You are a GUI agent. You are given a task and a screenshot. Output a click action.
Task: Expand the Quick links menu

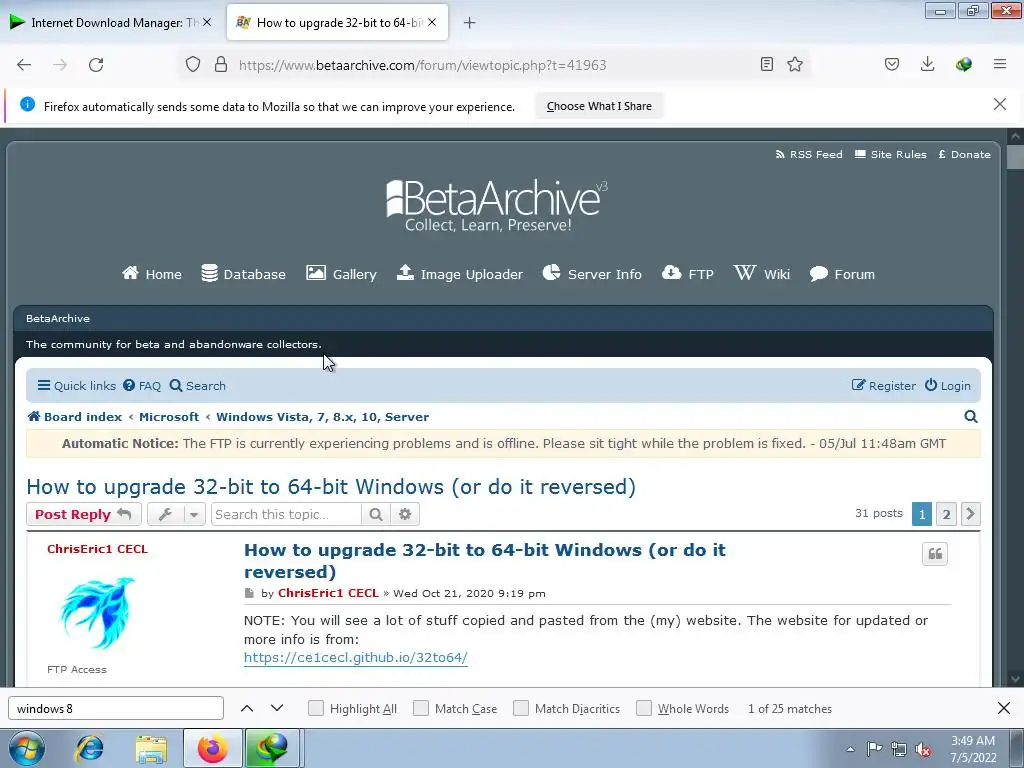click(76, 386)
